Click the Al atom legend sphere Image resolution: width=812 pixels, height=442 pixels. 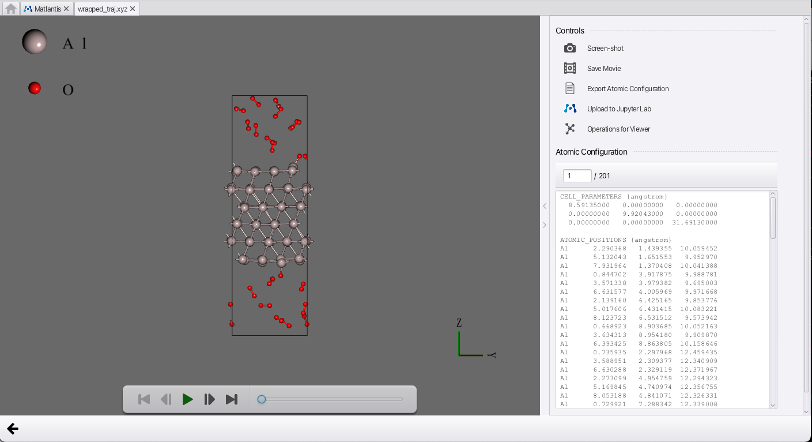coord(36,42)
